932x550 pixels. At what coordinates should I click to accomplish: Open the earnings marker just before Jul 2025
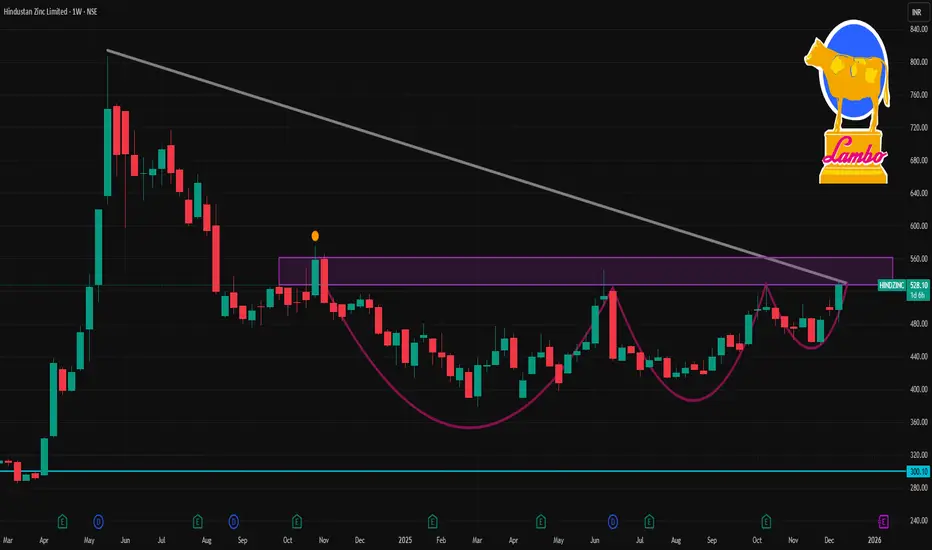[x=649, y=521]
